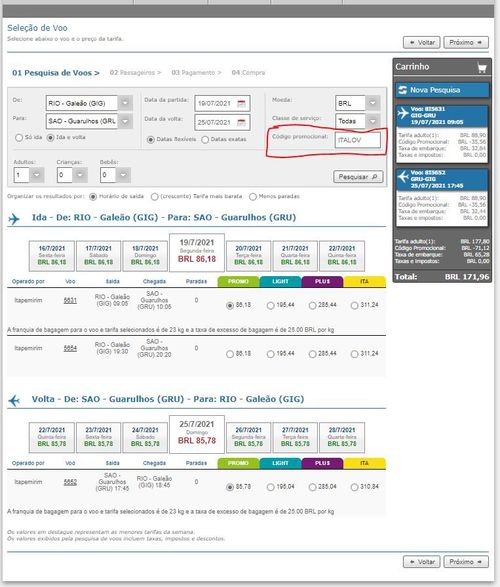Select PROMO fare 86,18 for flight 5631
The height and width of the screenshot is (587, 500).
(x=230, y=305)
